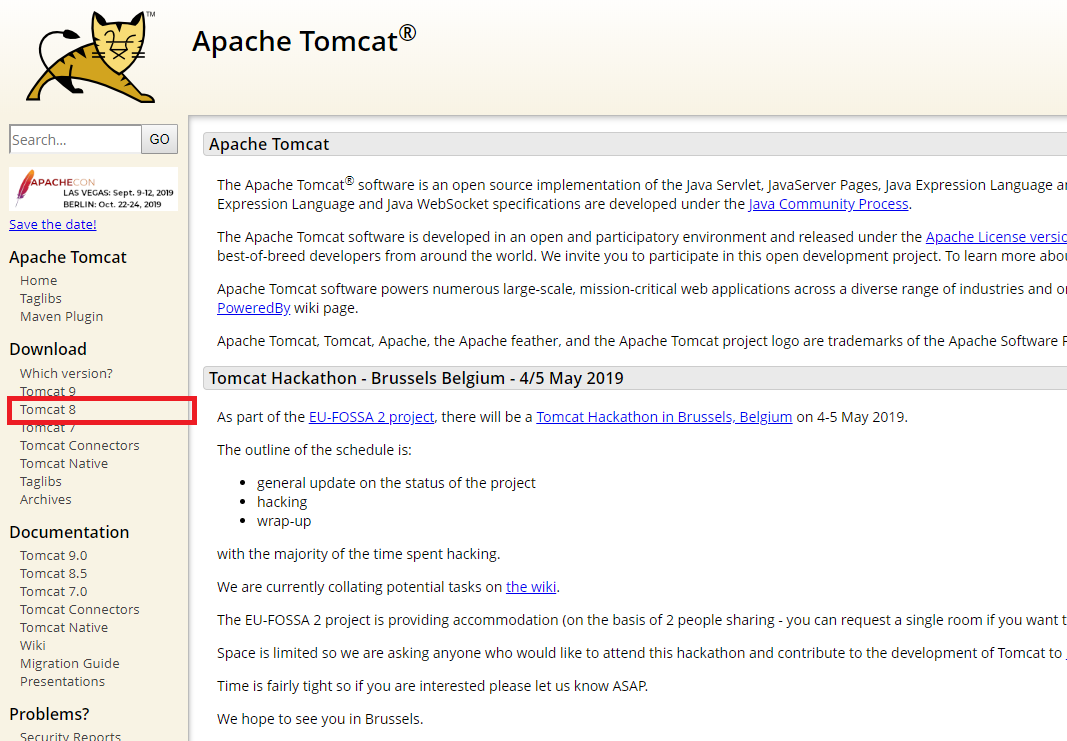Open the Which version? link

[x=67, y=374]
